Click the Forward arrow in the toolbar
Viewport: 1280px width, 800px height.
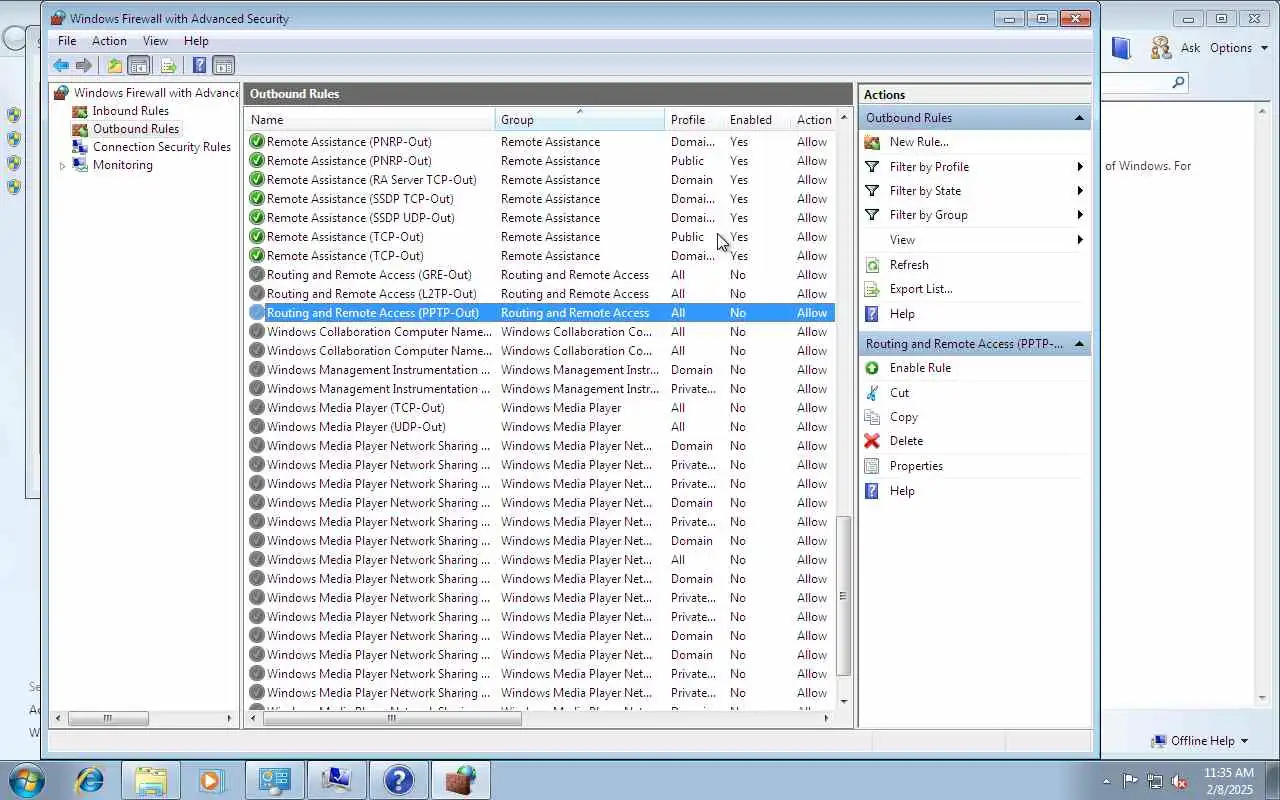(84, 66)
